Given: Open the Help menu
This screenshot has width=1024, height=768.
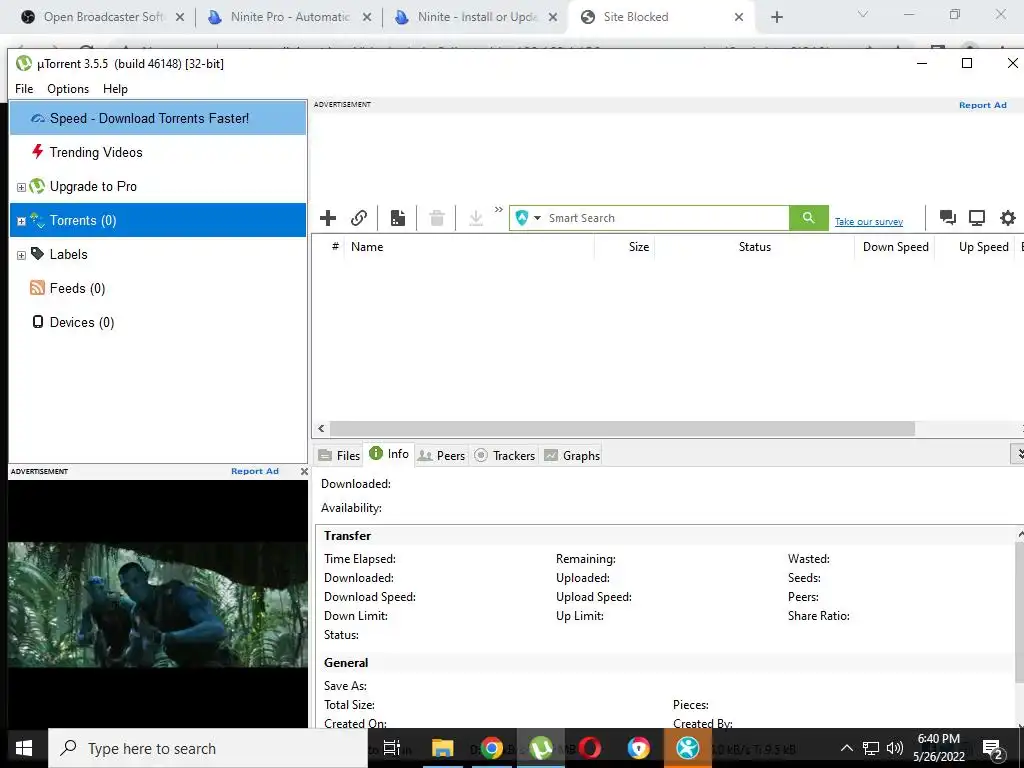Looking at the screenshot, I should tap(115, 89).
